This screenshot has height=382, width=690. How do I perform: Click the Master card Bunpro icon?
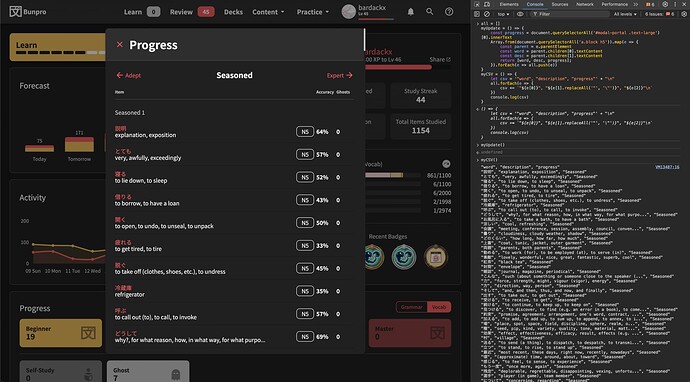[437, 333]
